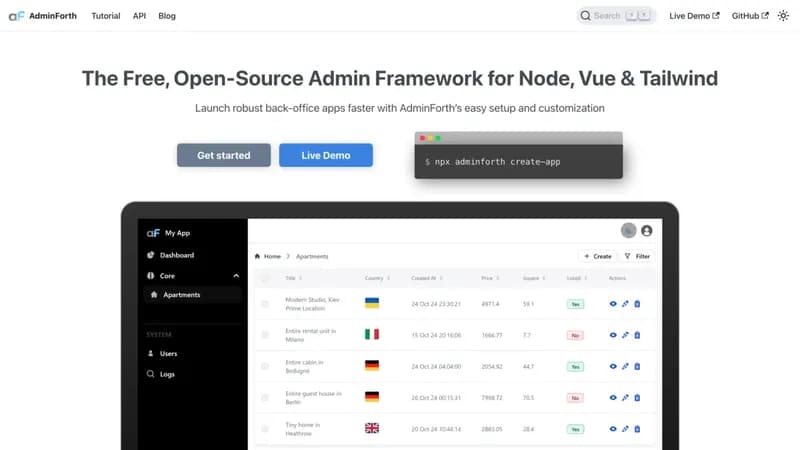
Task: Open the API nav link
Action: point(139,16)
